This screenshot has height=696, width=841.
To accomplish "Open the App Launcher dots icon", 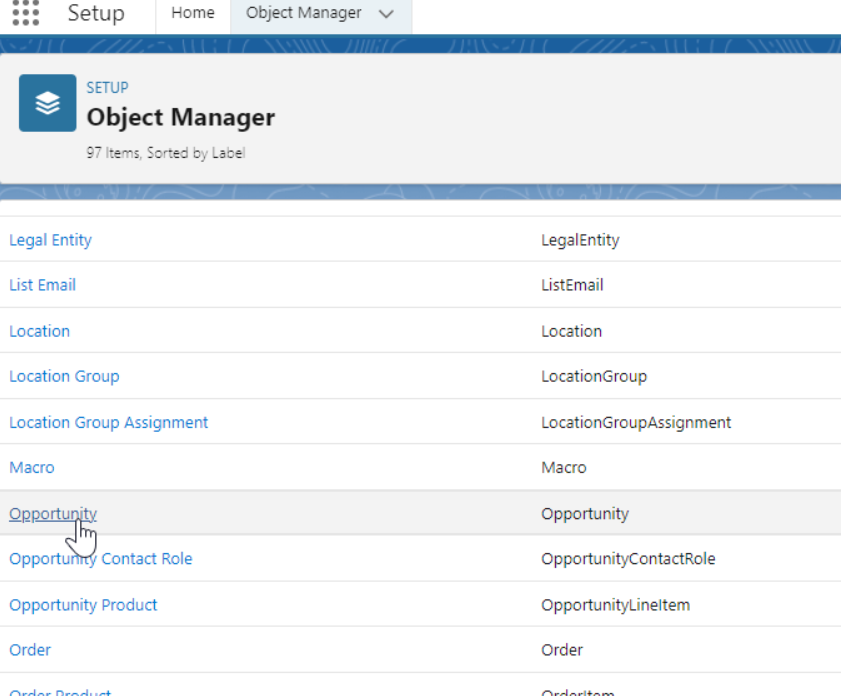I will [x=26, y=13].
